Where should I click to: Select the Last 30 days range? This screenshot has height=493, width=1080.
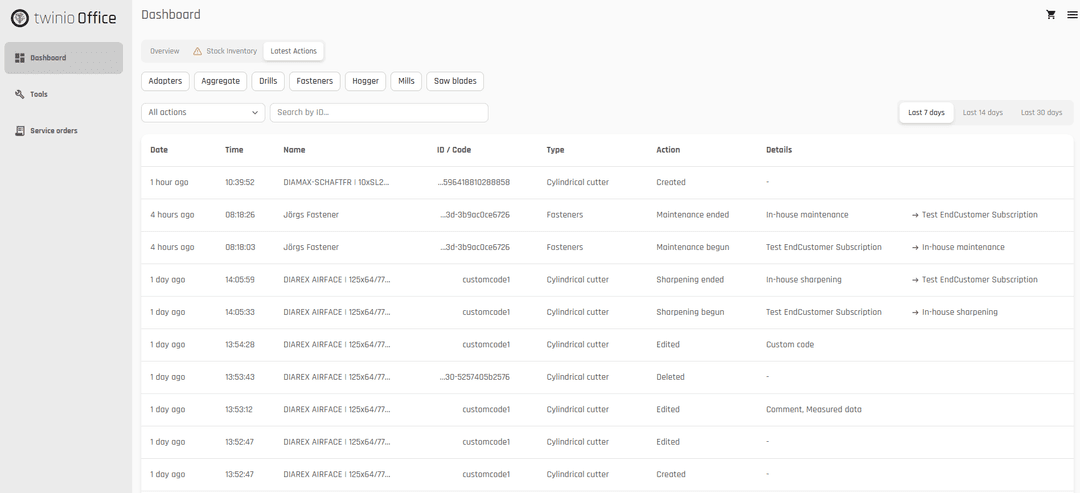click(1041, 113)
